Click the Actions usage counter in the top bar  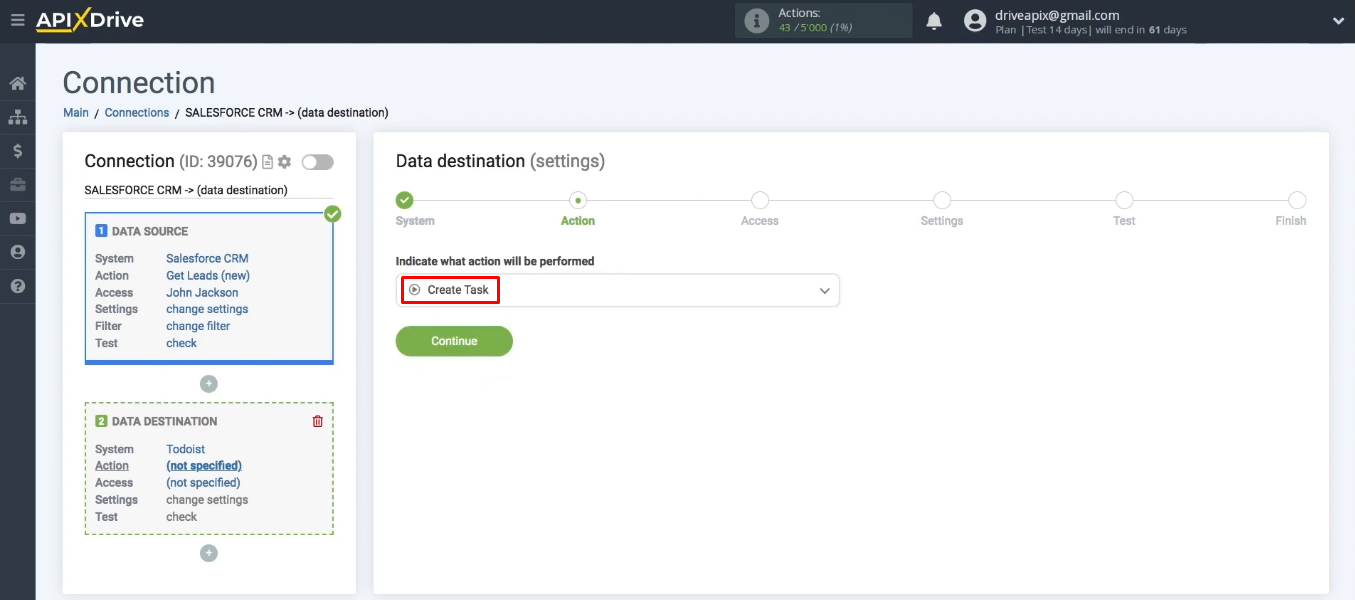[x=823, y=20]
